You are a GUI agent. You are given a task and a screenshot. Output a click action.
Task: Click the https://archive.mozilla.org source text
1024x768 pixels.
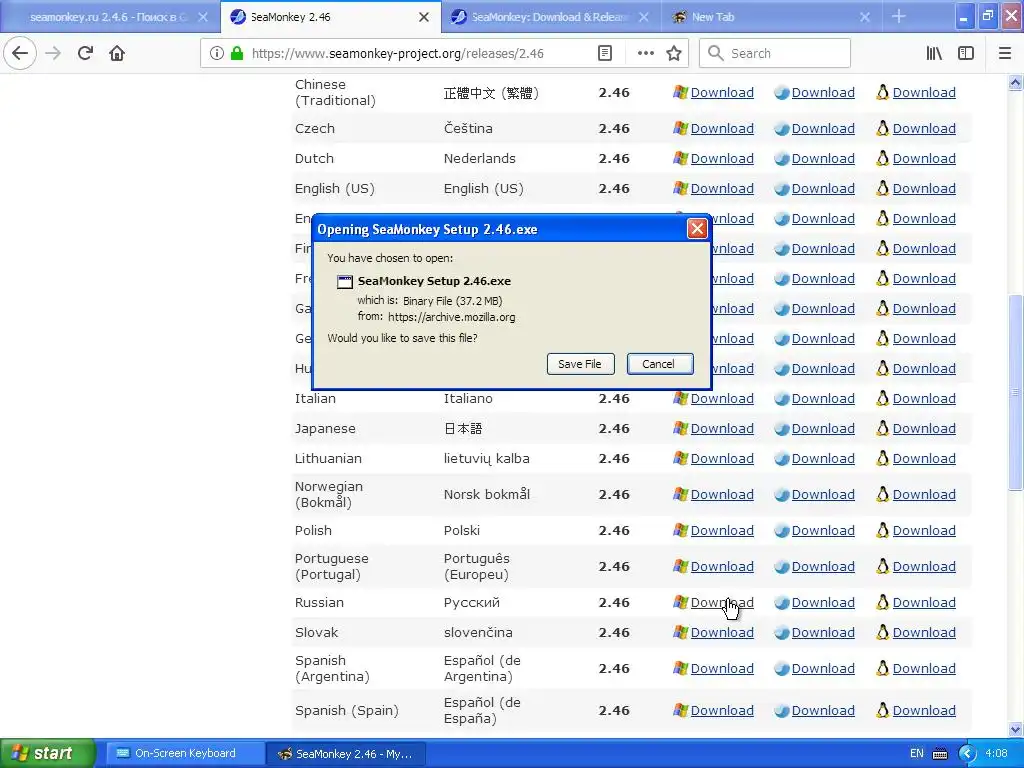(451, 317)
